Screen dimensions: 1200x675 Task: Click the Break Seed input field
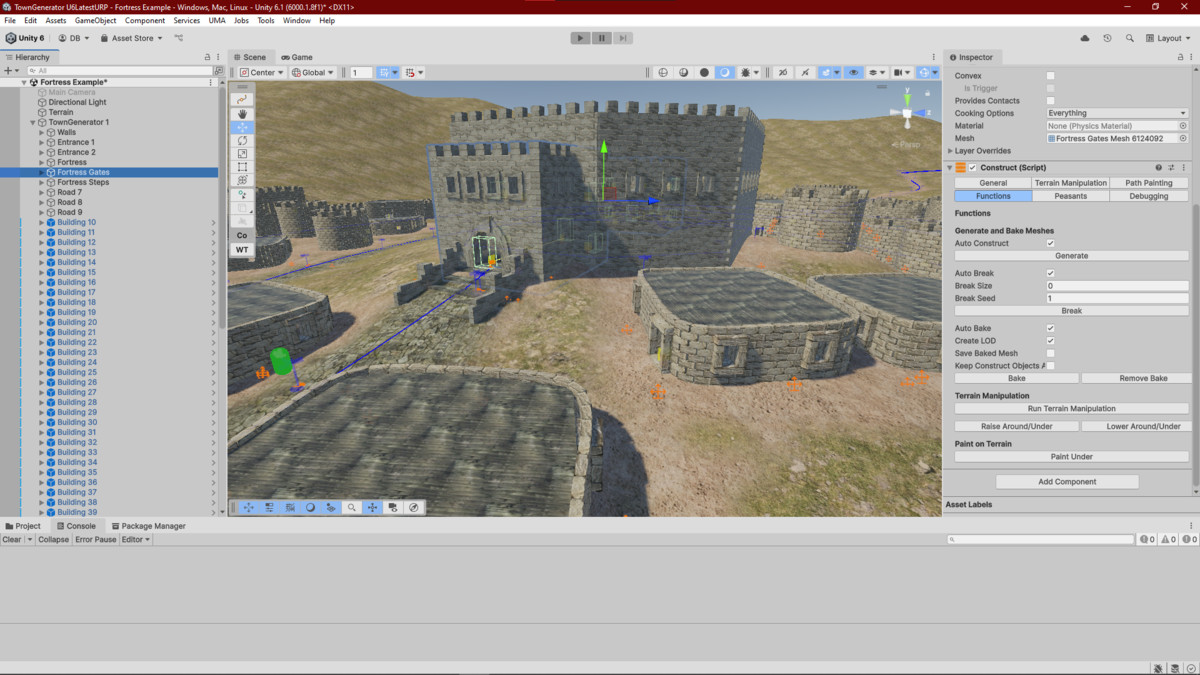pos(1117,298)
